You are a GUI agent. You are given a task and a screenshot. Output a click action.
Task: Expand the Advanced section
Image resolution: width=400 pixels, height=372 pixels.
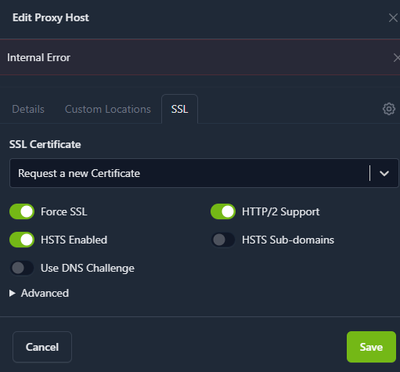pos(39,293)
